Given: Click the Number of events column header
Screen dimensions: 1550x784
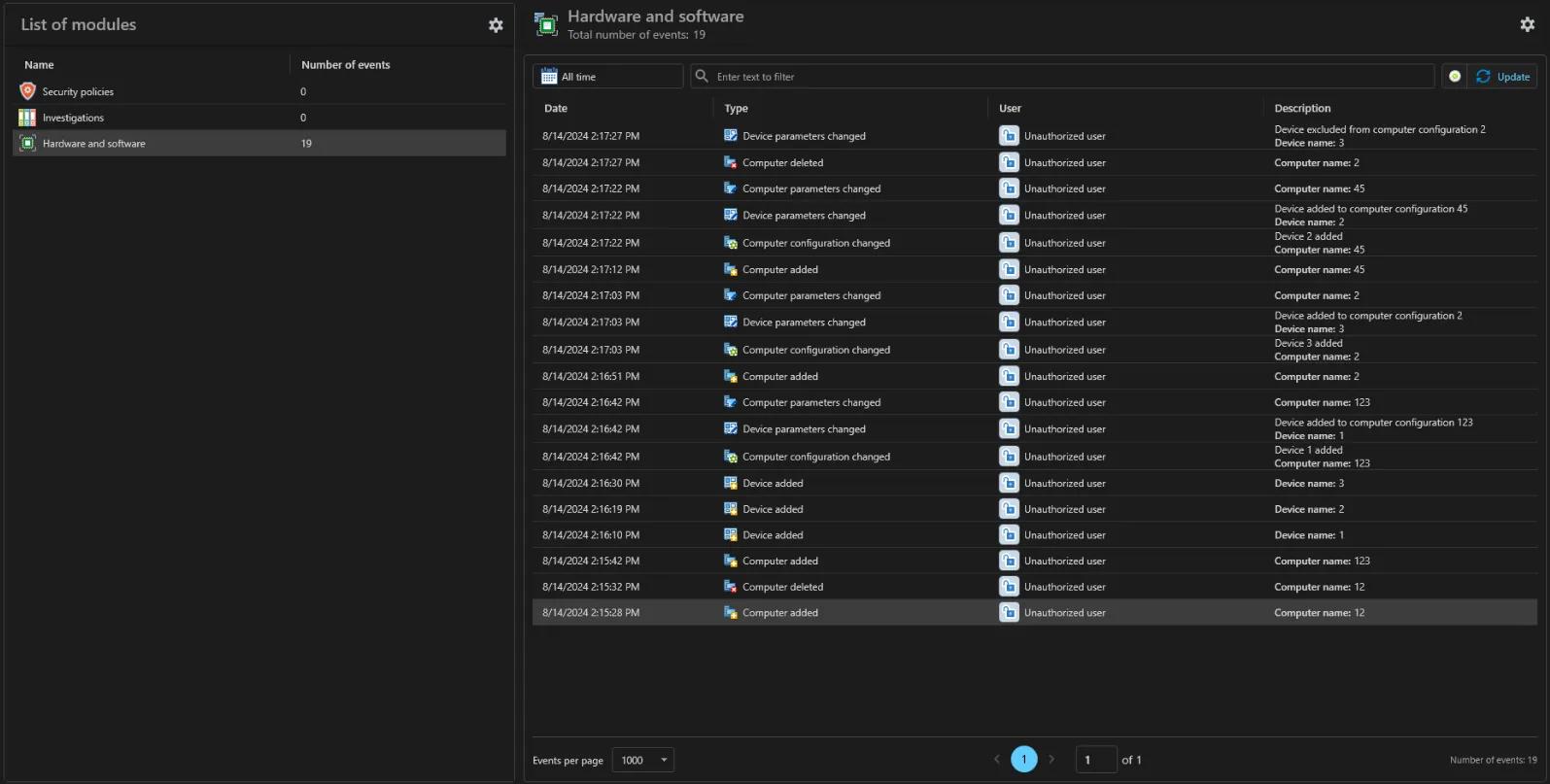Looking at the screenshot, I should point(346,65).
